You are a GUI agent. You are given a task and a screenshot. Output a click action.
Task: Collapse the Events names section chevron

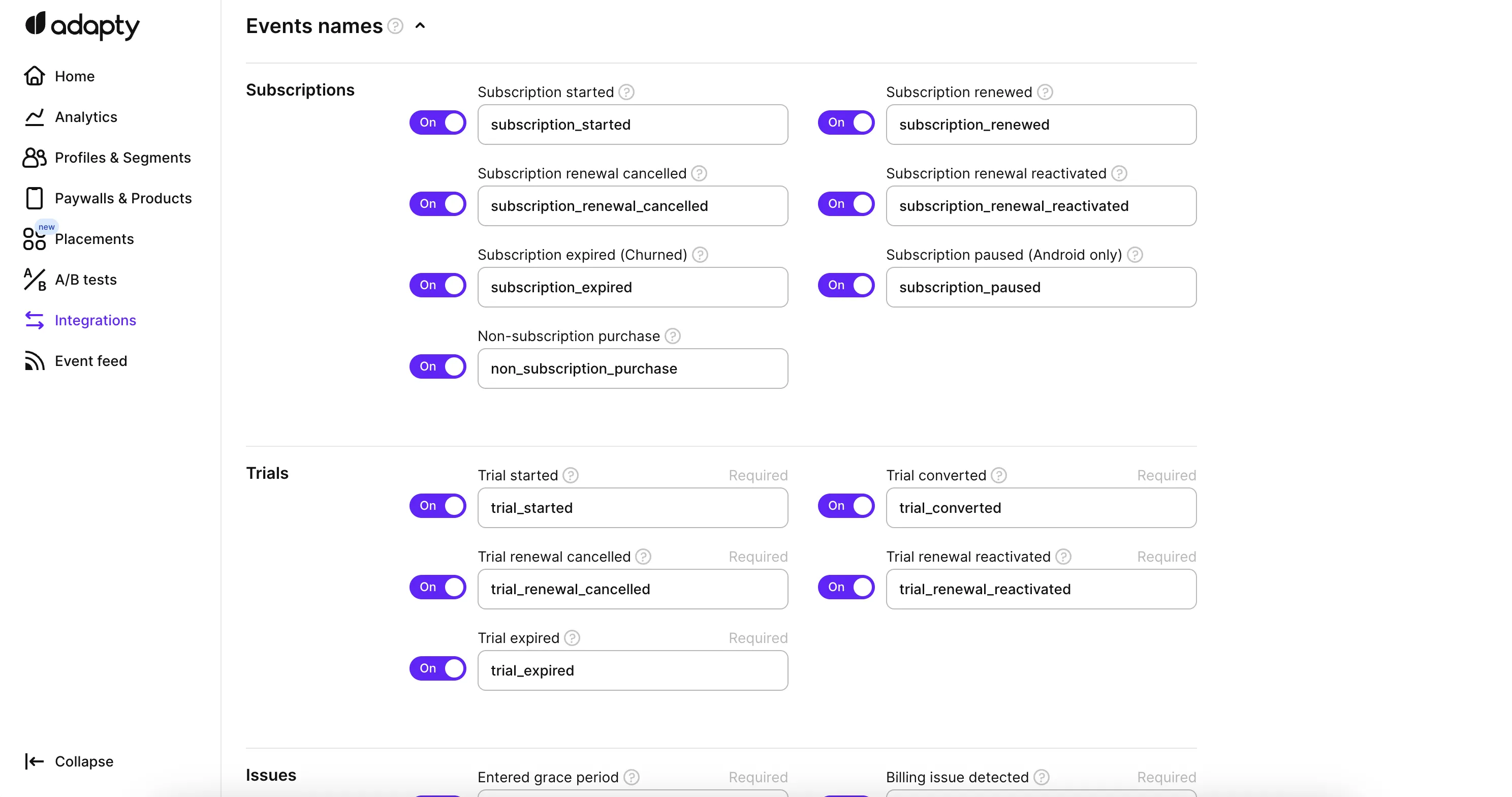420,26
